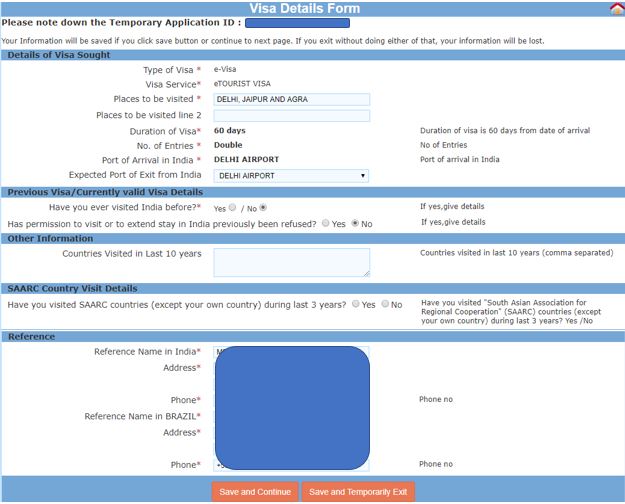Viewport: 625px width, 504px height.
Task: Click eTOURIST VISA service text
Action: tap(242, 84)
